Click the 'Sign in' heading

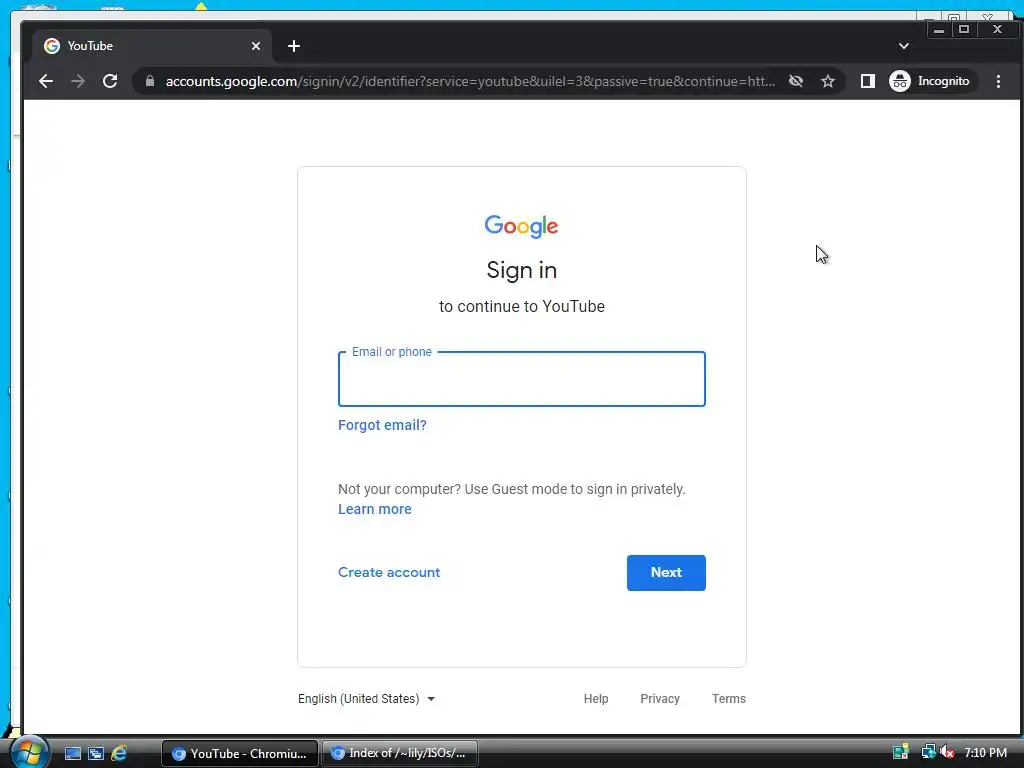522,270
